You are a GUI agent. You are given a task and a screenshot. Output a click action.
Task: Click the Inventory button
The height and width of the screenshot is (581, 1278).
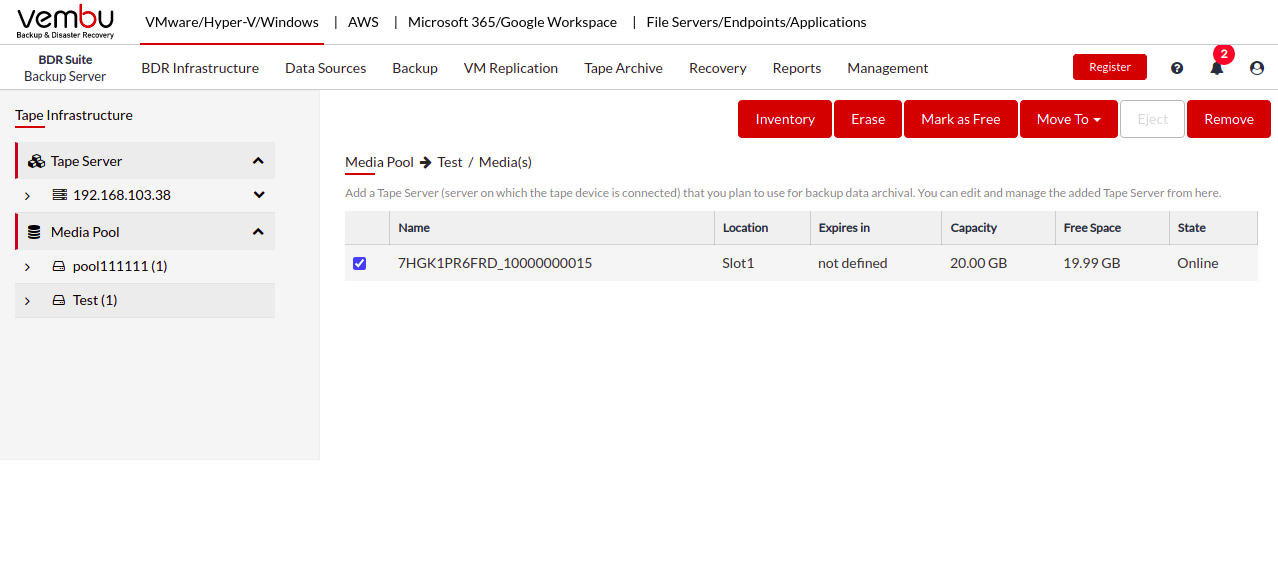coord(785,119)
